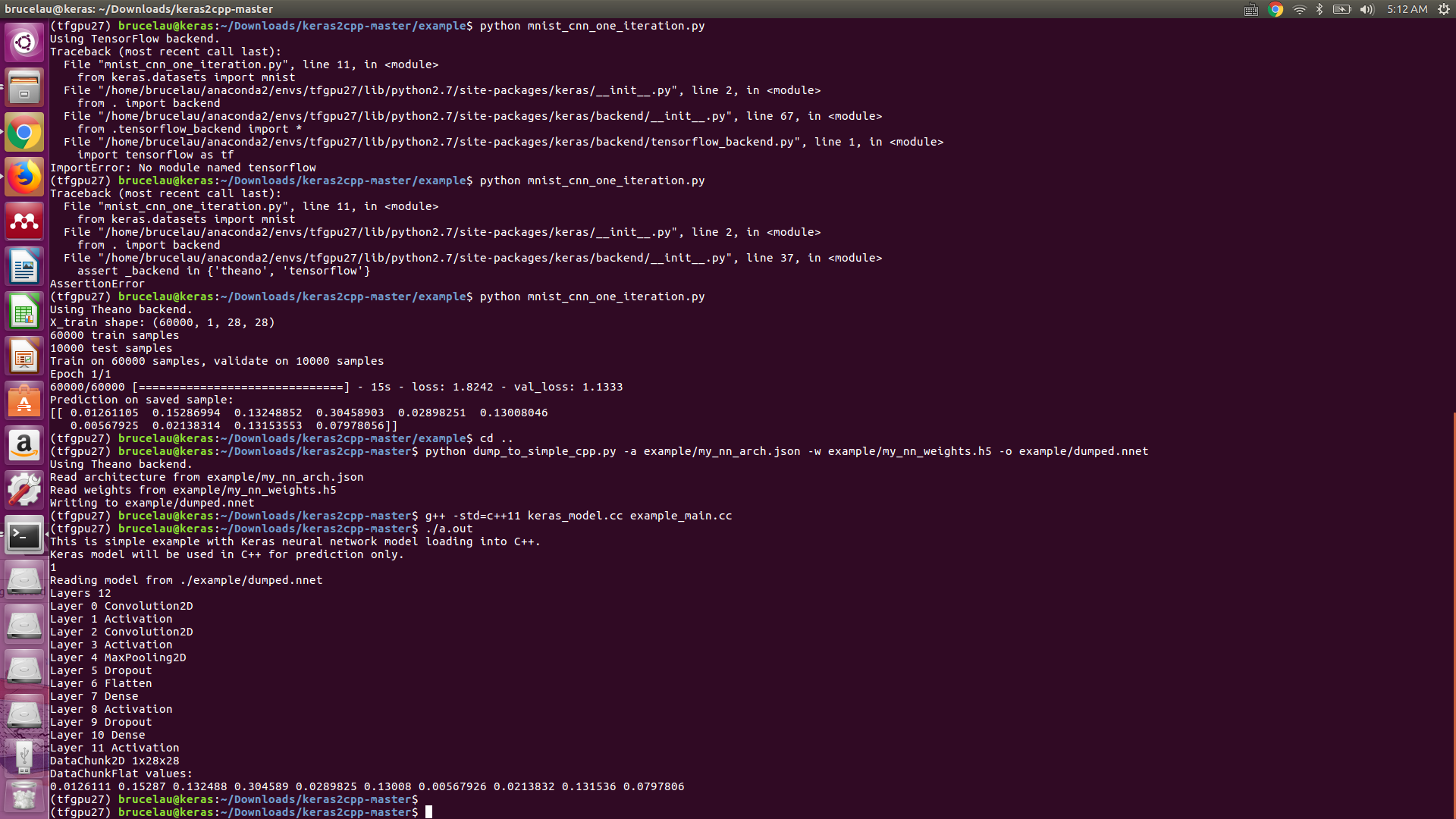The image size is (1456, 819).
Task: Click the line 'ImportError: No module named tensorflow'
Action: pyautogui.click(x=183, y=168)
